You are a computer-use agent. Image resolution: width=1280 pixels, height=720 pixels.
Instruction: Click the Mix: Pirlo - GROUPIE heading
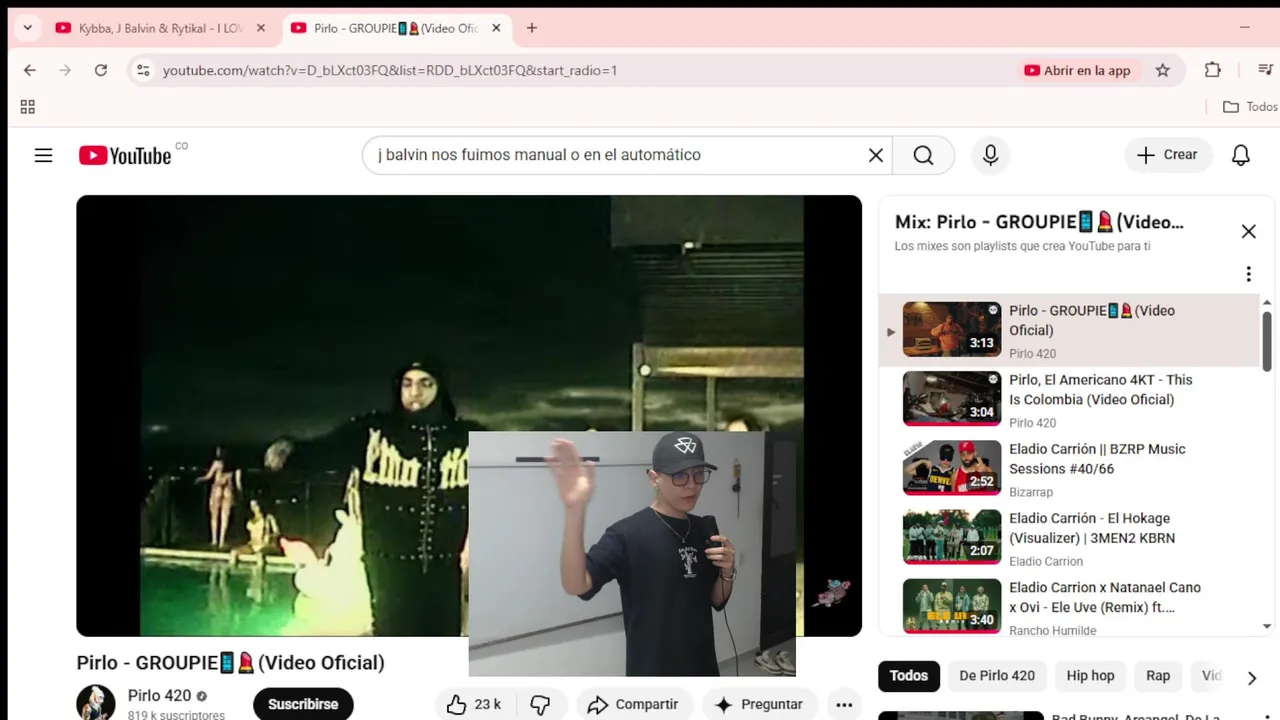1039,222
